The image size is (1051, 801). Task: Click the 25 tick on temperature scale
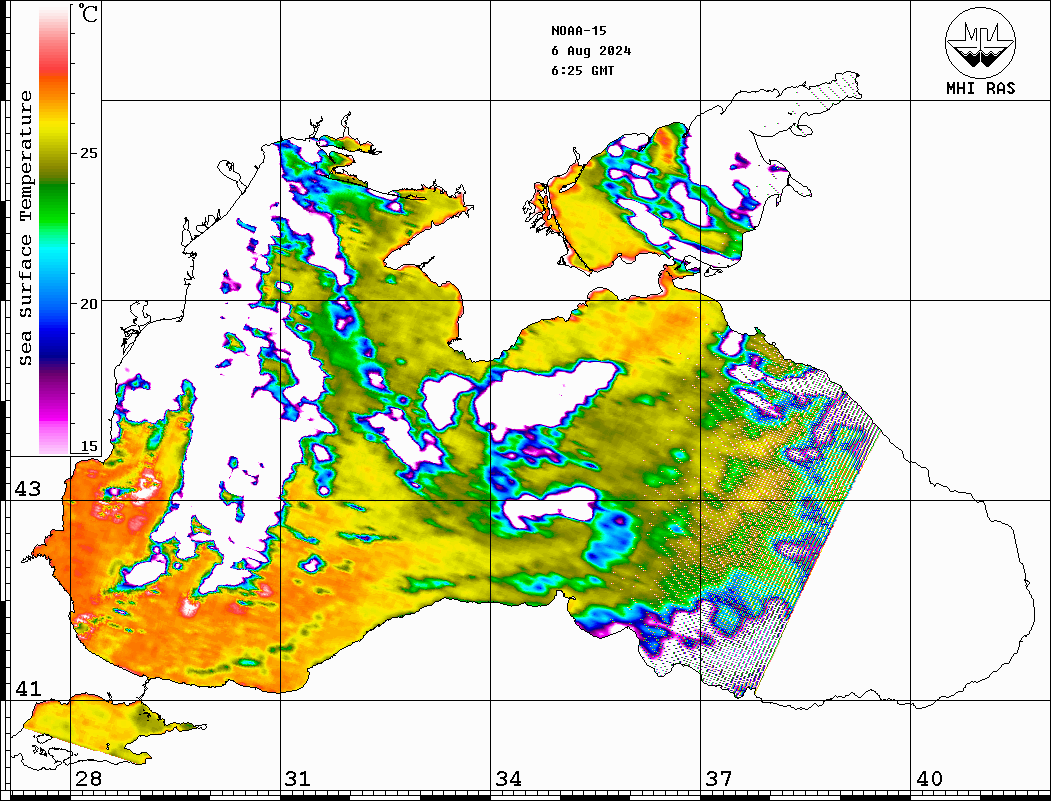tap(89, 153)
